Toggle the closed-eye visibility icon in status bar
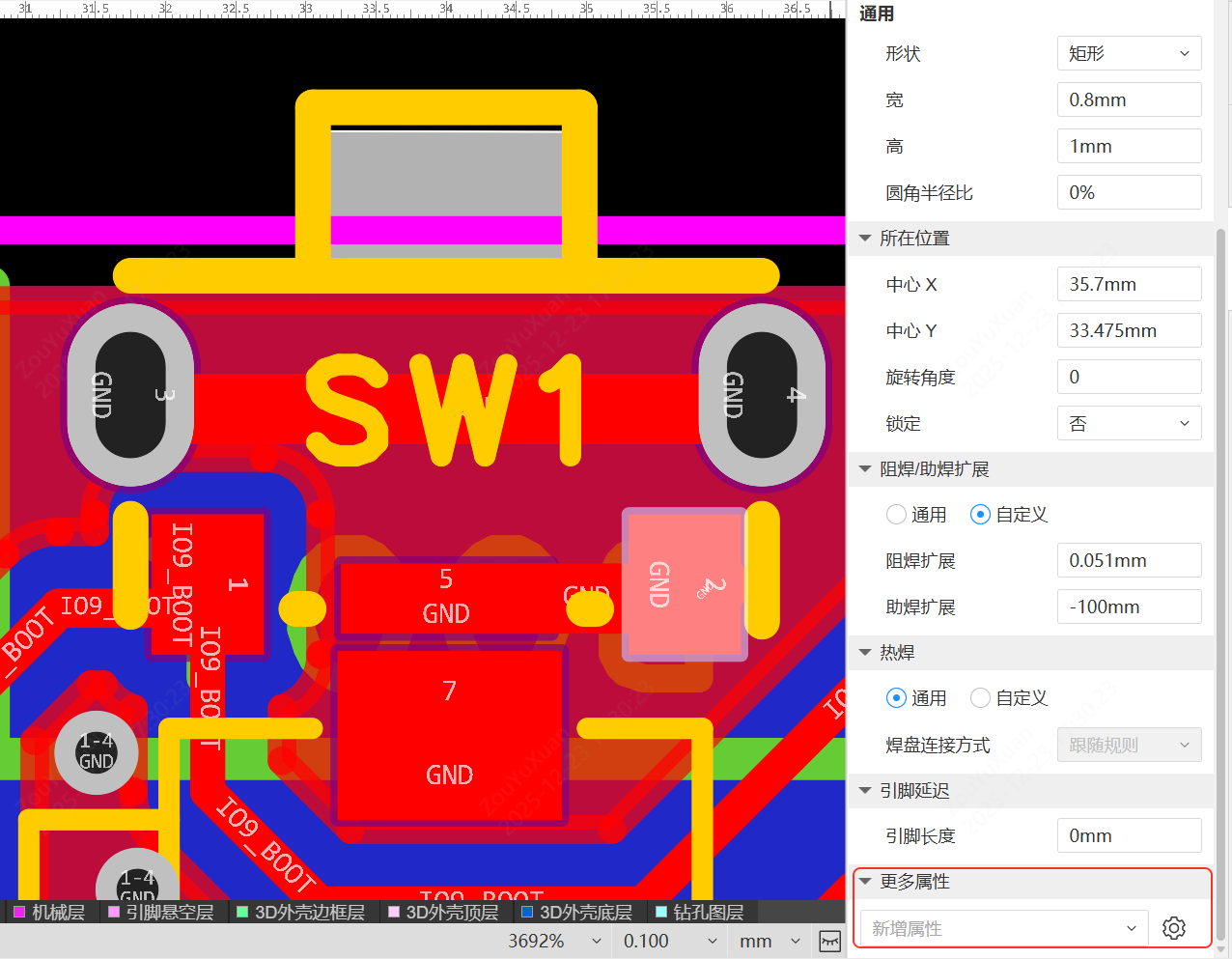Viewport: 1232px width, 959px height. click(x=828, y=940)
